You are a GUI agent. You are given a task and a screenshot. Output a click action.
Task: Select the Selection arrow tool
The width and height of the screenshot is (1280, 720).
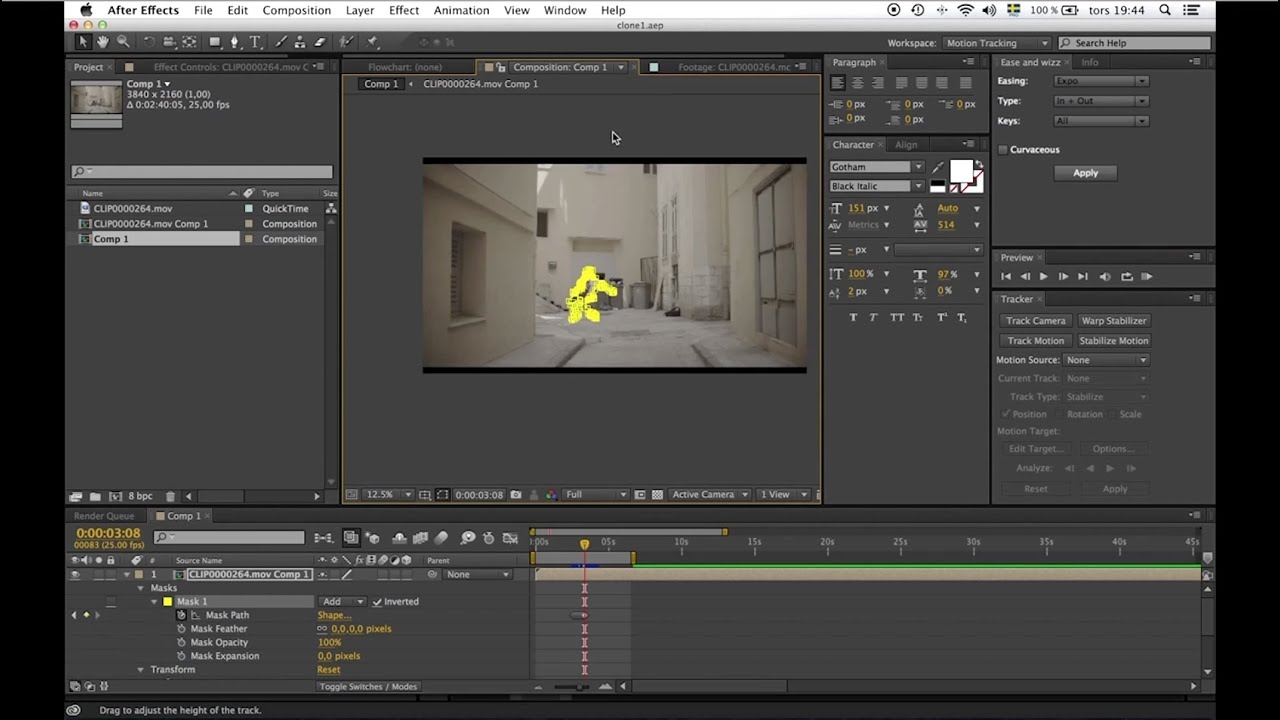[83, 42]
